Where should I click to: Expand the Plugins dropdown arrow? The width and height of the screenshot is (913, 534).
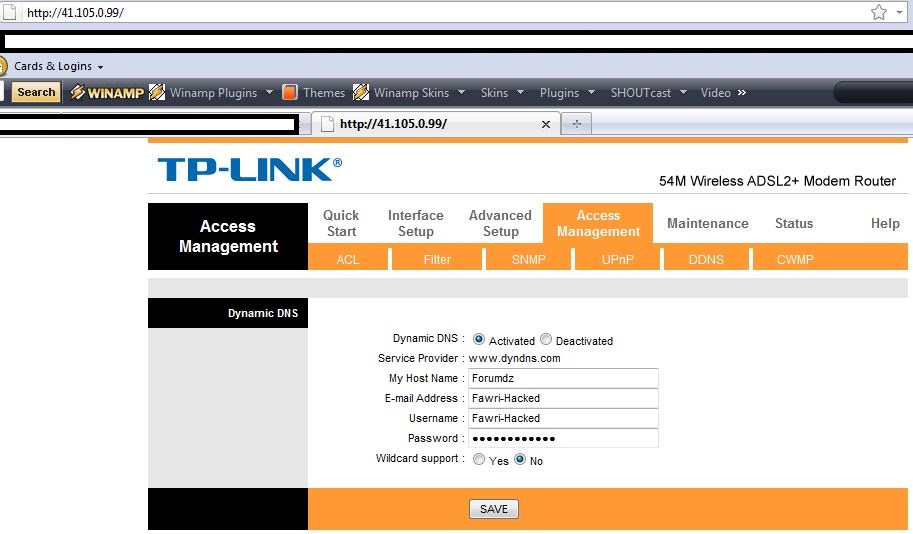coord(592,92)
